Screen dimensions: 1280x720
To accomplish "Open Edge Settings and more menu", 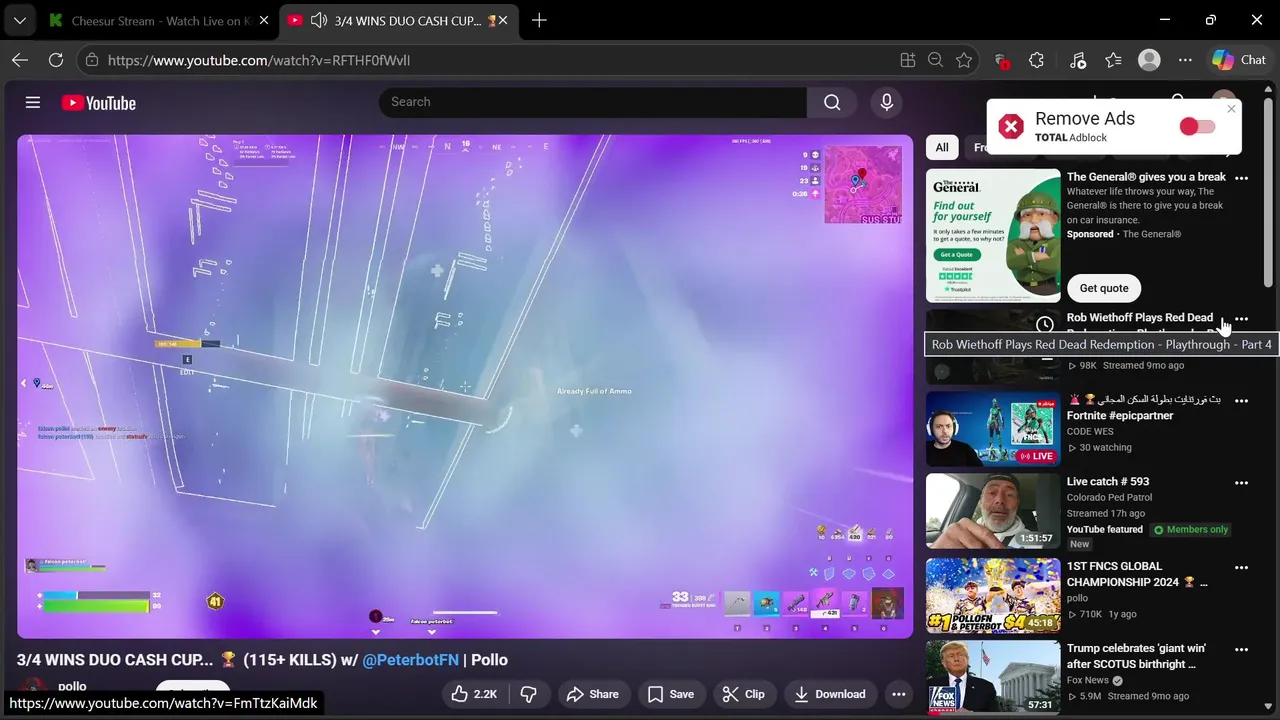I will pyautogui.click(x=1185, y=60).
